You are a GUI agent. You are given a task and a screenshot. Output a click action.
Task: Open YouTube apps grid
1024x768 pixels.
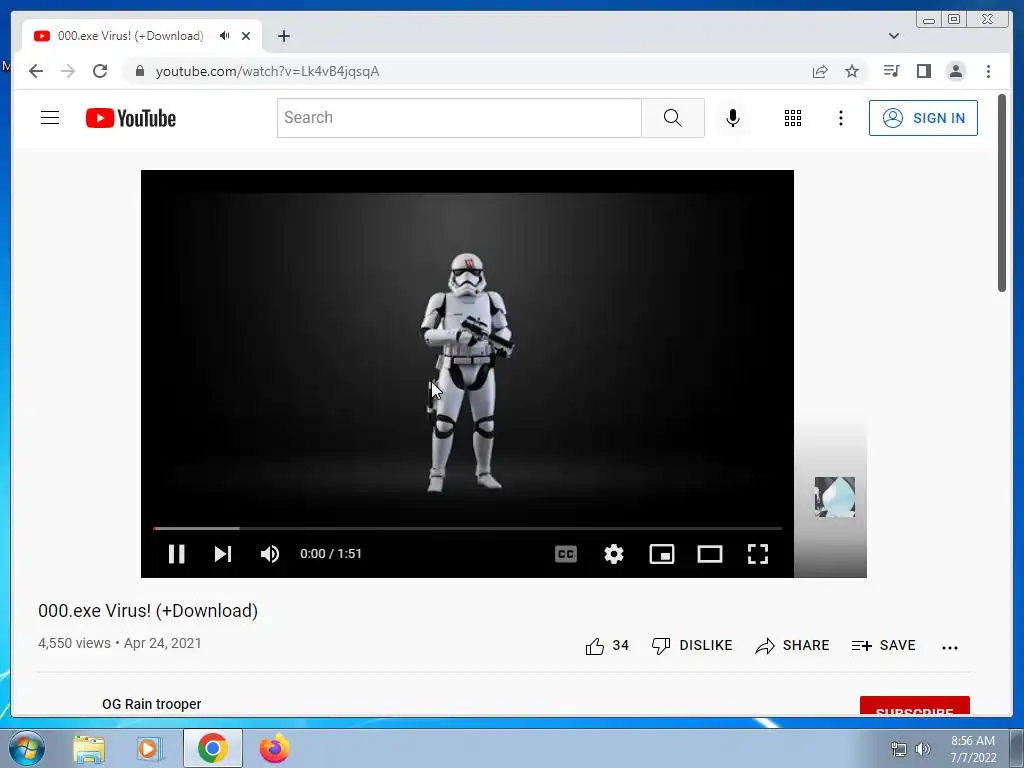[x=793, y=118]
